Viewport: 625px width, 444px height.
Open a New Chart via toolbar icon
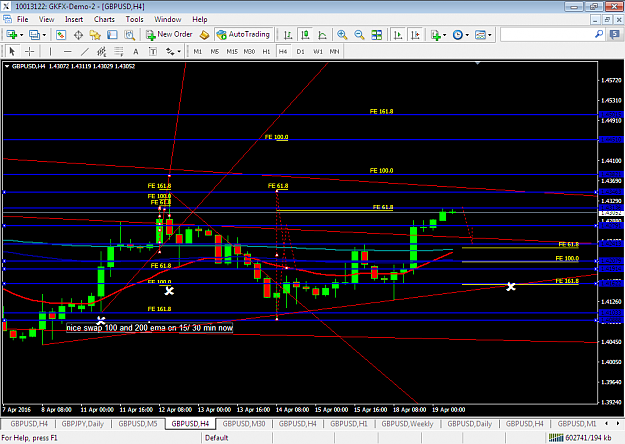pyautogui.click(x=12, y=35)
